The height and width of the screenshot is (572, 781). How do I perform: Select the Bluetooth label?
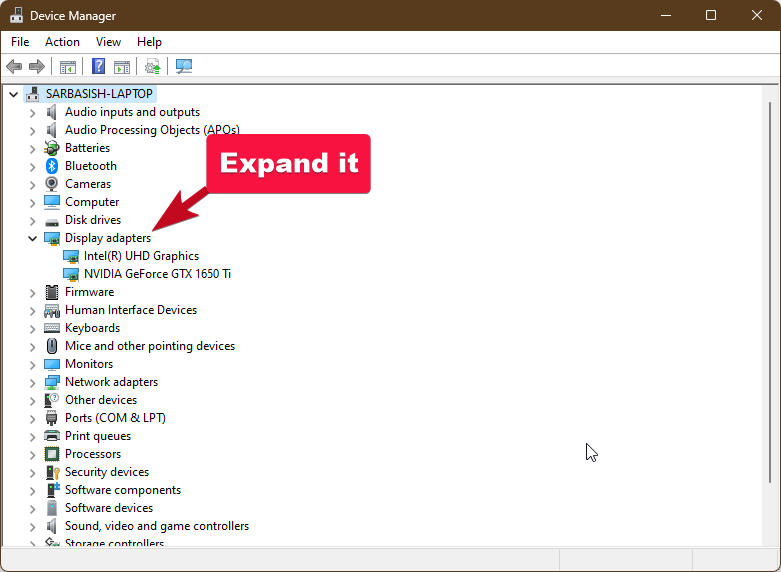pos(91,166)
